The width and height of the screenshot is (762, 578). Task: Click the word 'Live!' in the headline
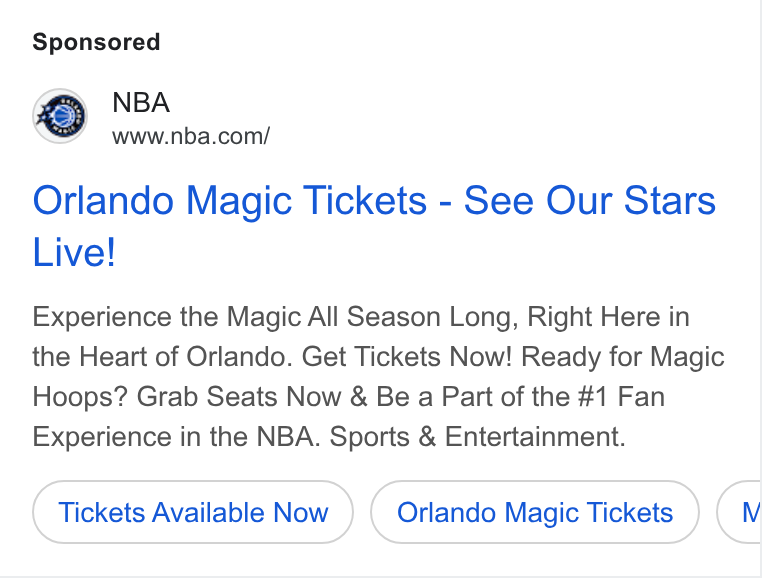(x=74, y=252)
